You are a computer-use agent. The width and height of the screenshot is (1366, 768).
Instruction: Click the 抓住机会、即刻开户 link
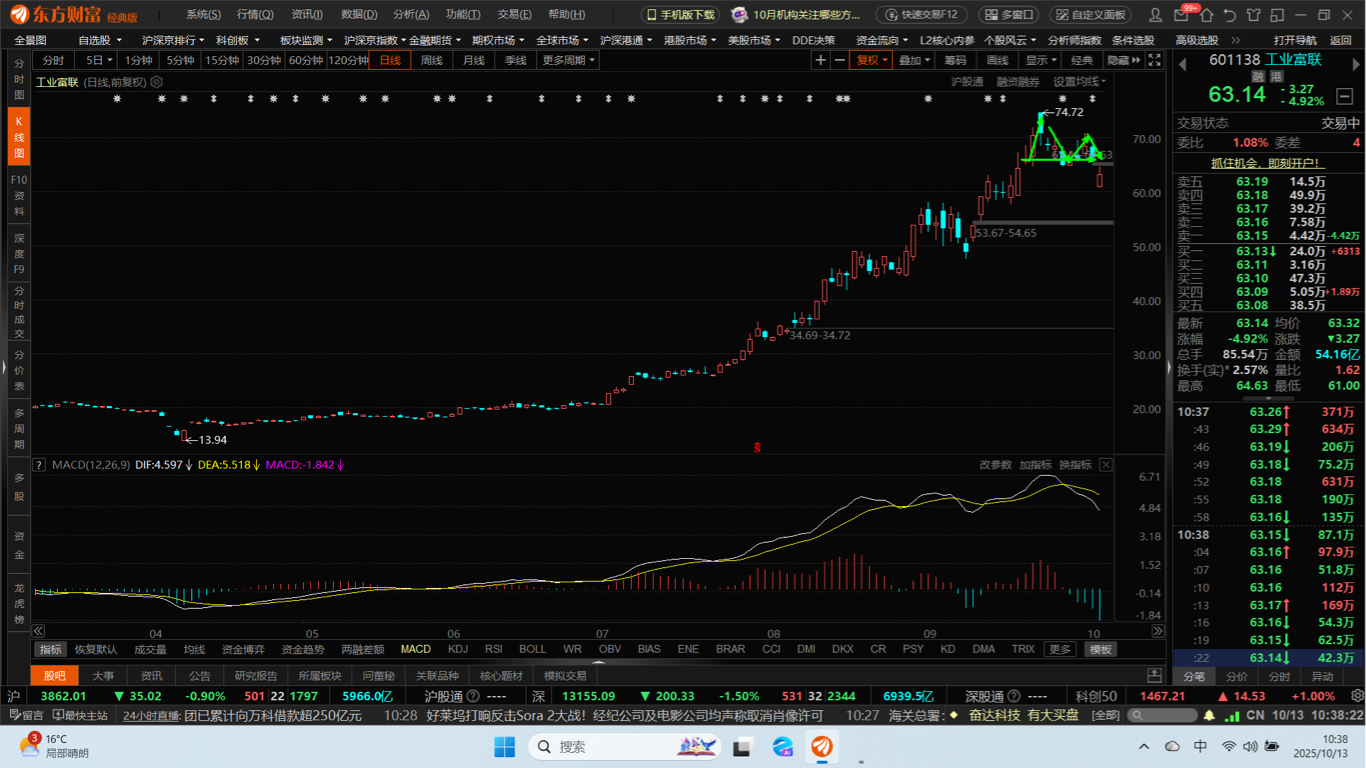[1265, 163]
